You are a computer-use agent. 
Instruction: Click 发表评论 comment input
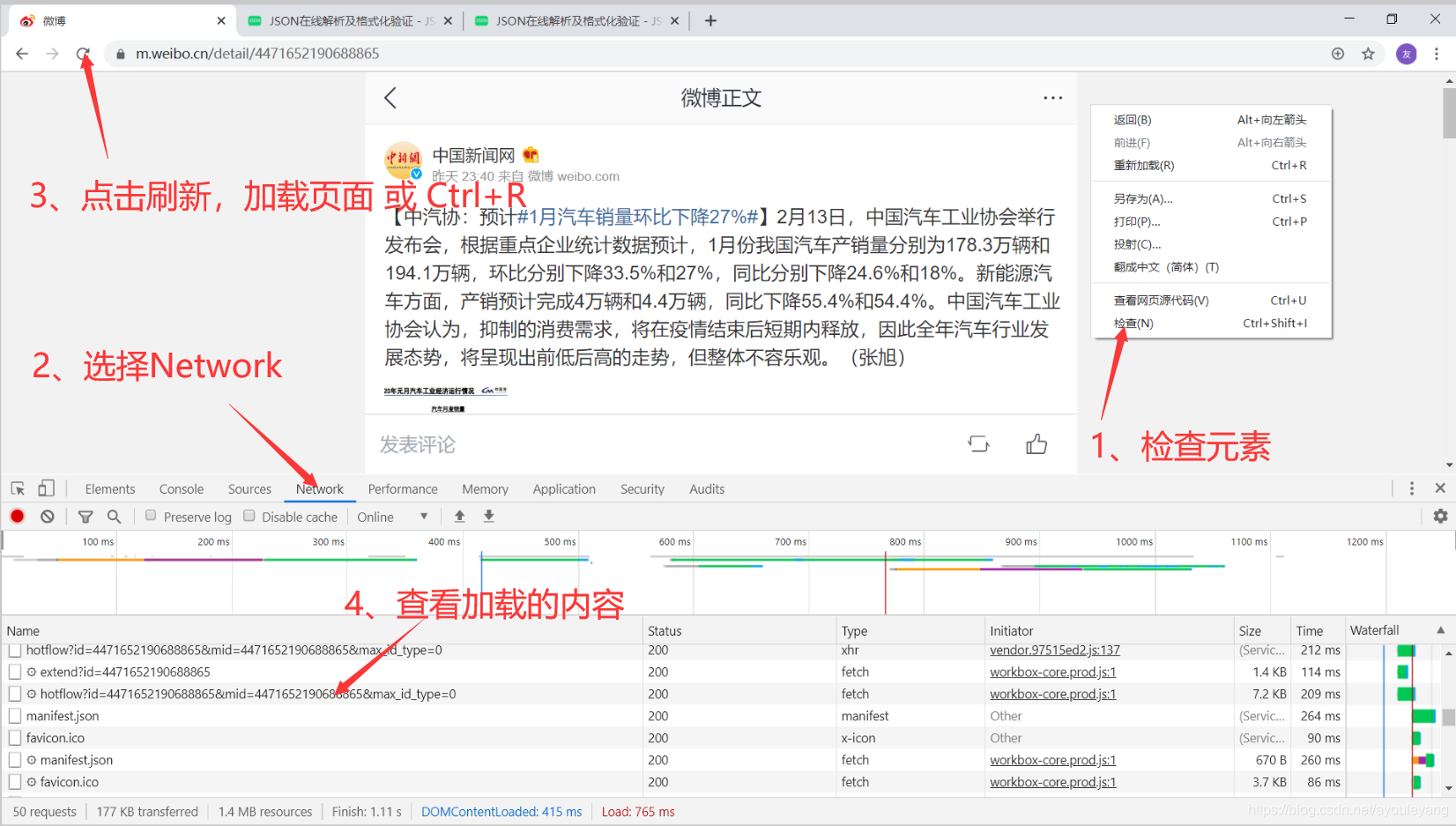418,445
